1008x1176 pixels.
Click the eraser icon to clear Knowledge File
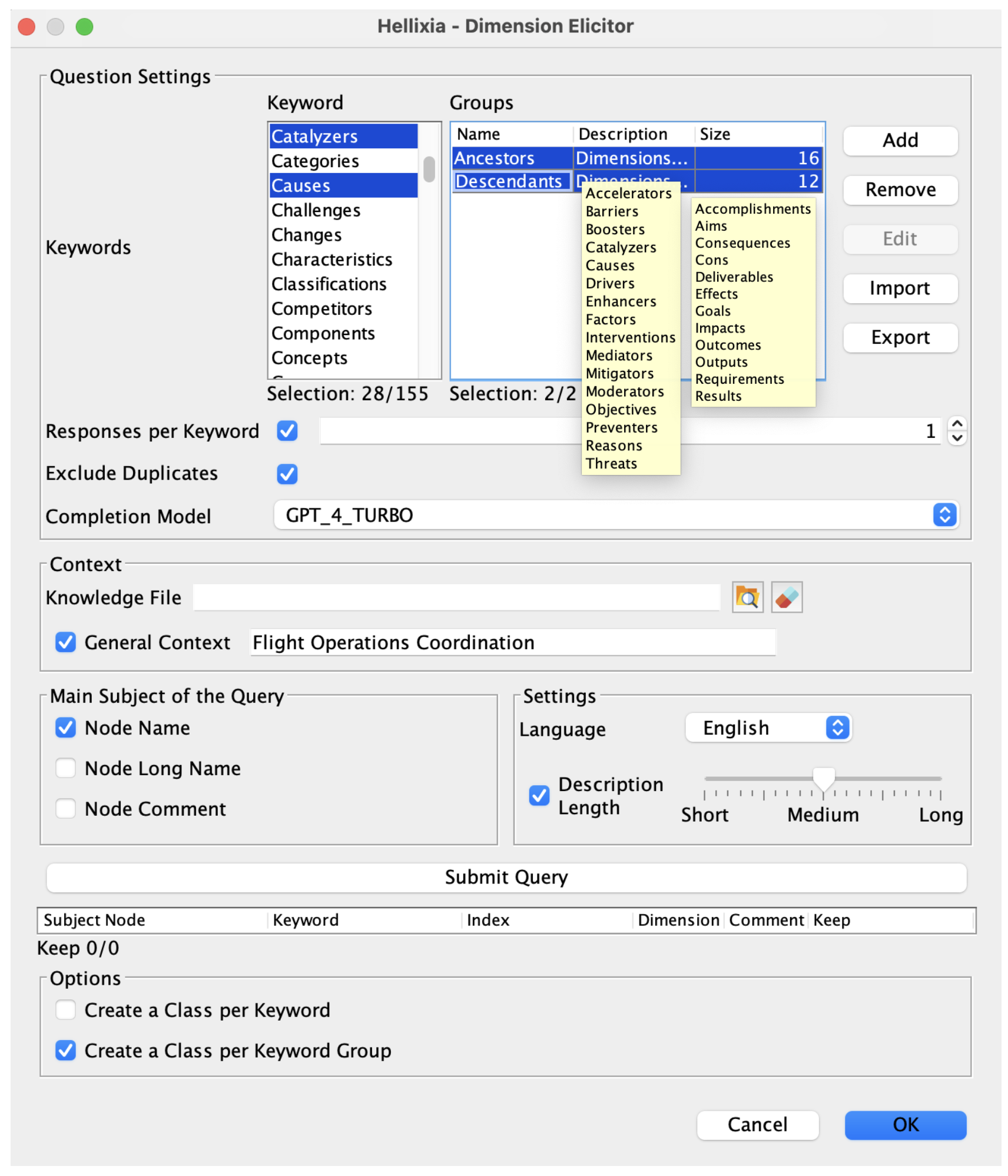pyautogui.click(x=787, y=597)
